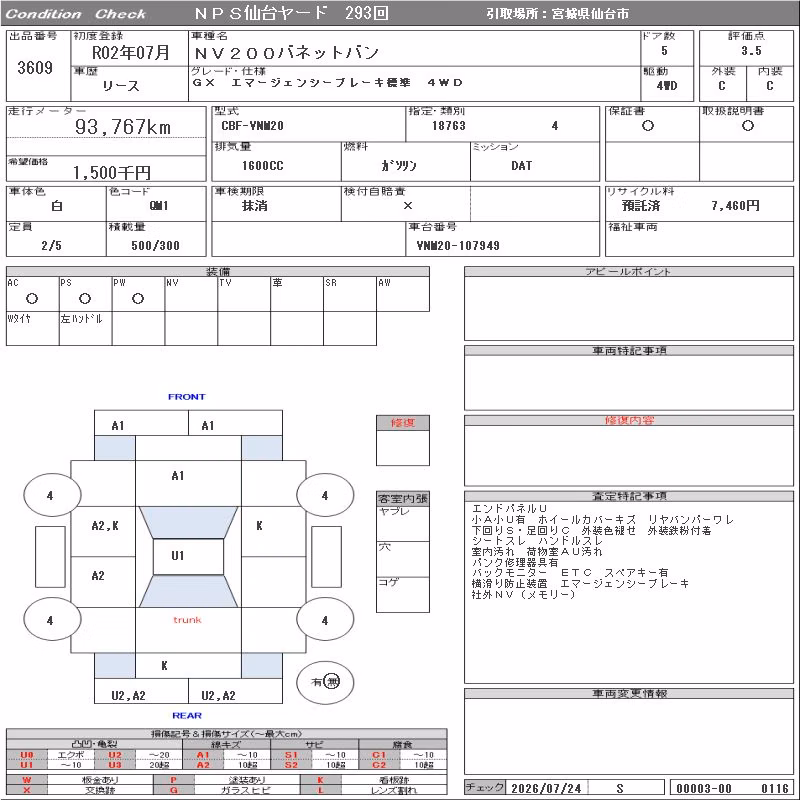Click the legend entry 板金あり
This screenshot has width=800, height=800.
point(100,780)
